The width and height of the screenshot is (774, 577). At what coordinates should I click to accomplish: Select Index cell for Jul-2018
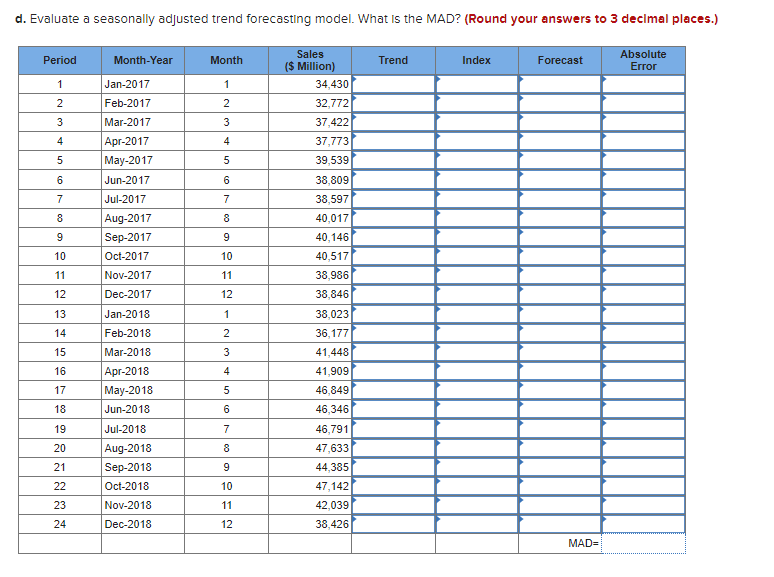[x=477, y=429]
